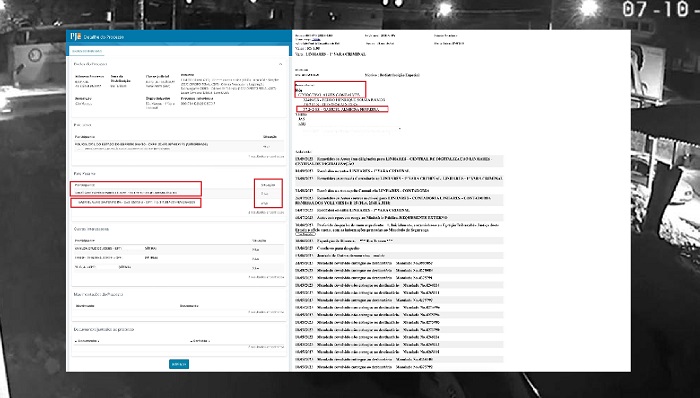This screenshot has height=398, width=700.
Task: Collapse the Dados do Processo panel chevron
Action: (x=280, y=65)
